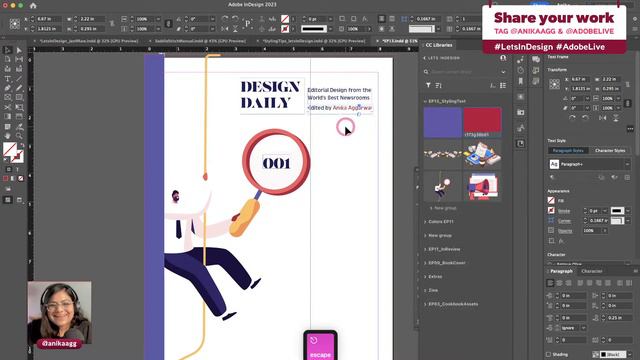This screenshot has height=360, width=640.
Task: Activate the Line tool
Action: pyautogui.click(x=19, y=79)
